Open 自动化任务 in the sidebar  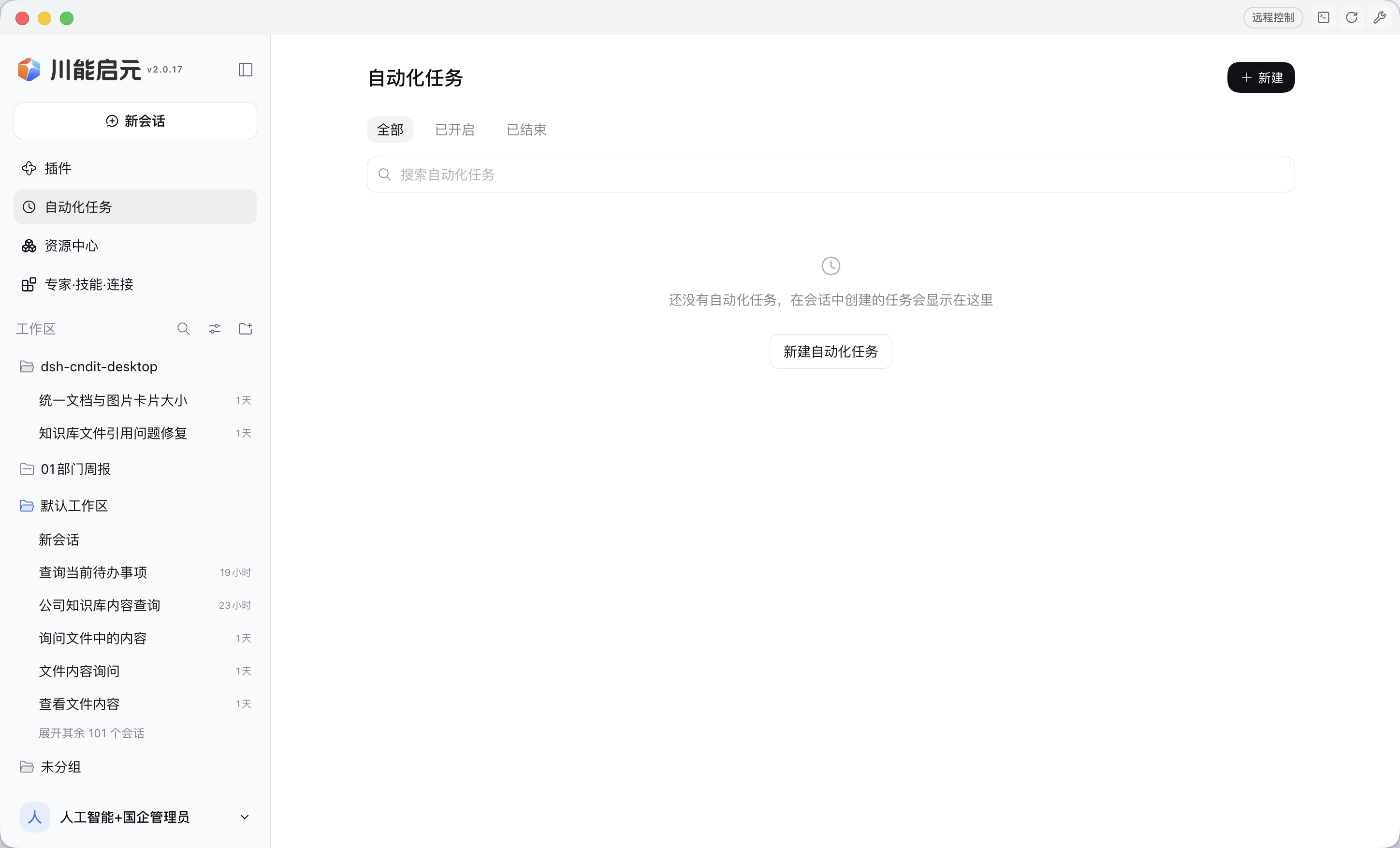pyautogui.click(x=135, y=207)
